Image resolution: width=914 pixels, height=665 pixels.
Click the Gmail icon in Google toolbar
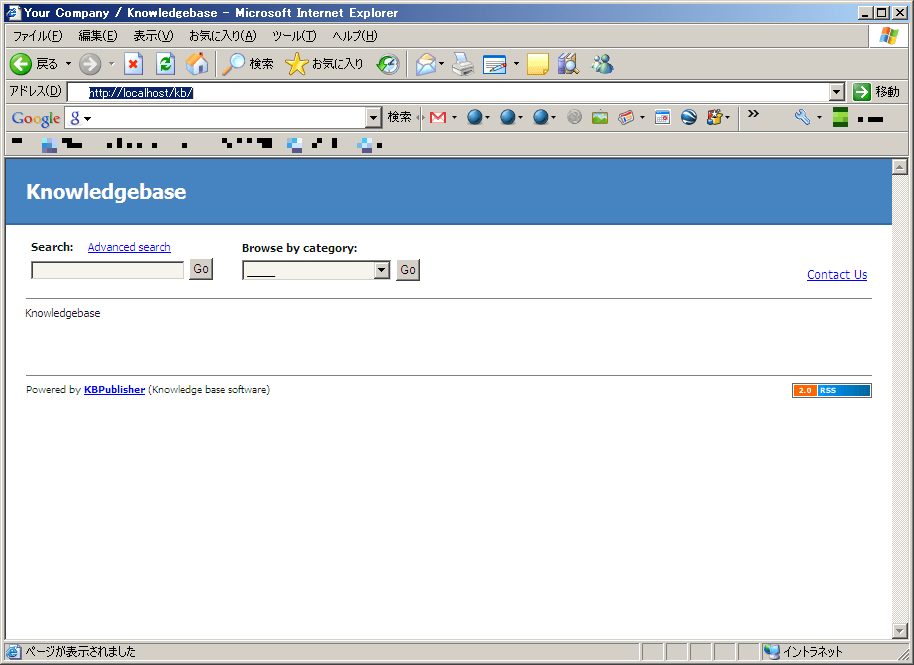click(437, 117)
